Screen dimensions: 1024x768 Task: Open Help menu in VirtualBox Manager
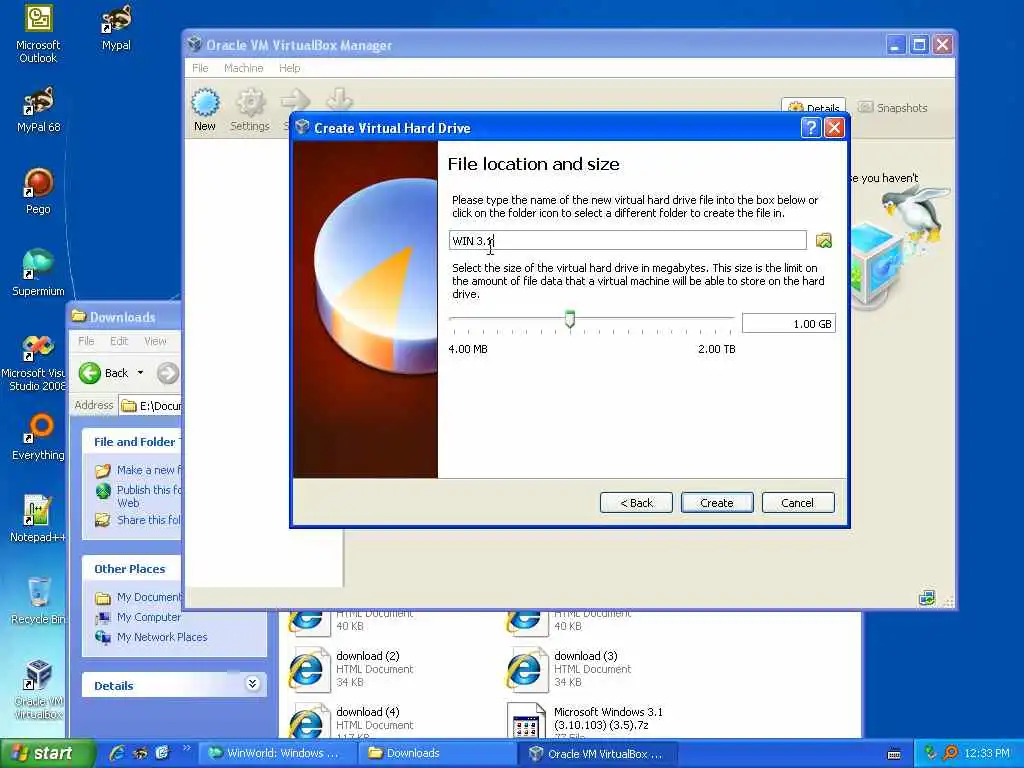click(x=289, y=68)
